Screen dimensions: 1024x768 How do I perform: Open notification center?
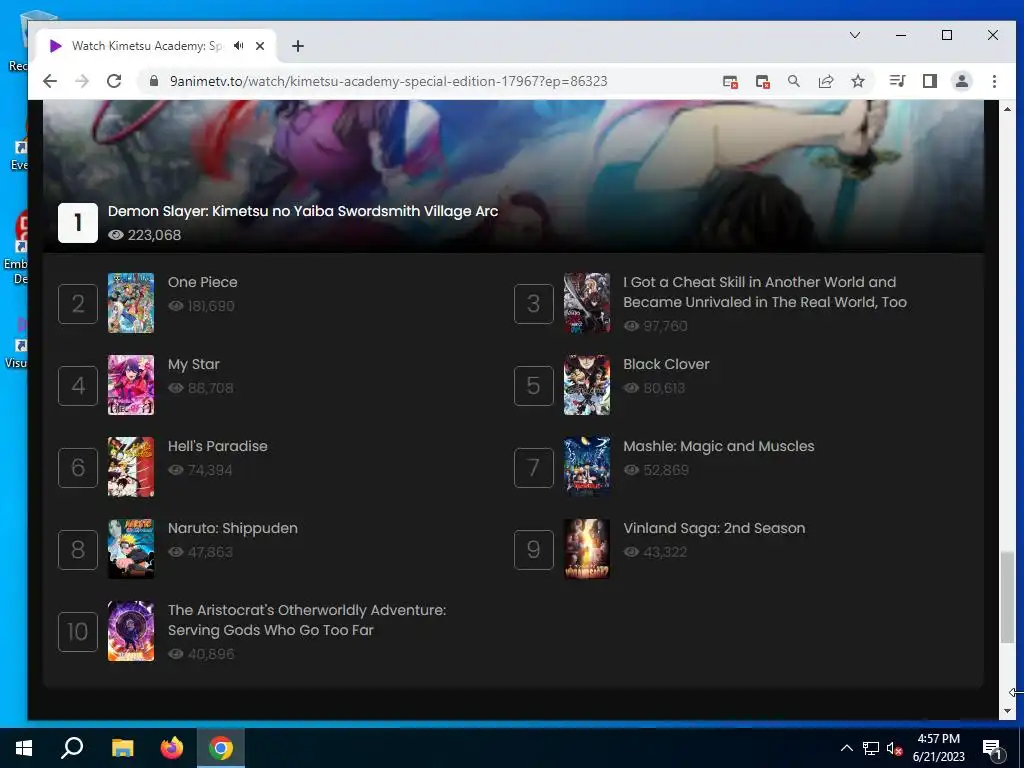pyautogui.click(x=993, y=749)
